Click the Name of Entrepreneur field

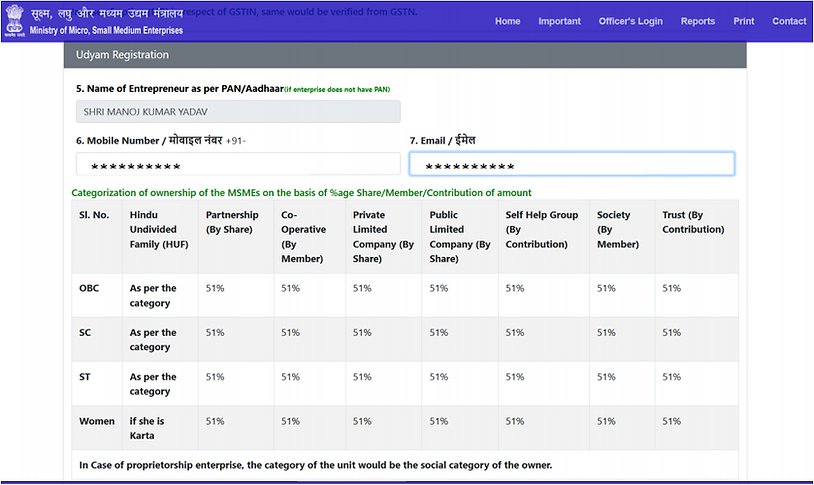pyautogui.click(x=238, y=112)
